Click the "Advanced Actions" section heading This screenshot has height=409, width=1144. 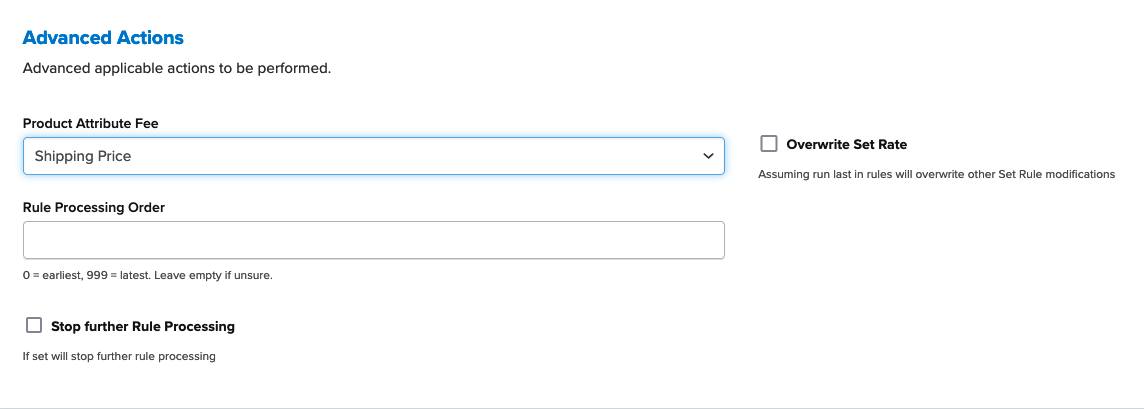click(103, 38)
